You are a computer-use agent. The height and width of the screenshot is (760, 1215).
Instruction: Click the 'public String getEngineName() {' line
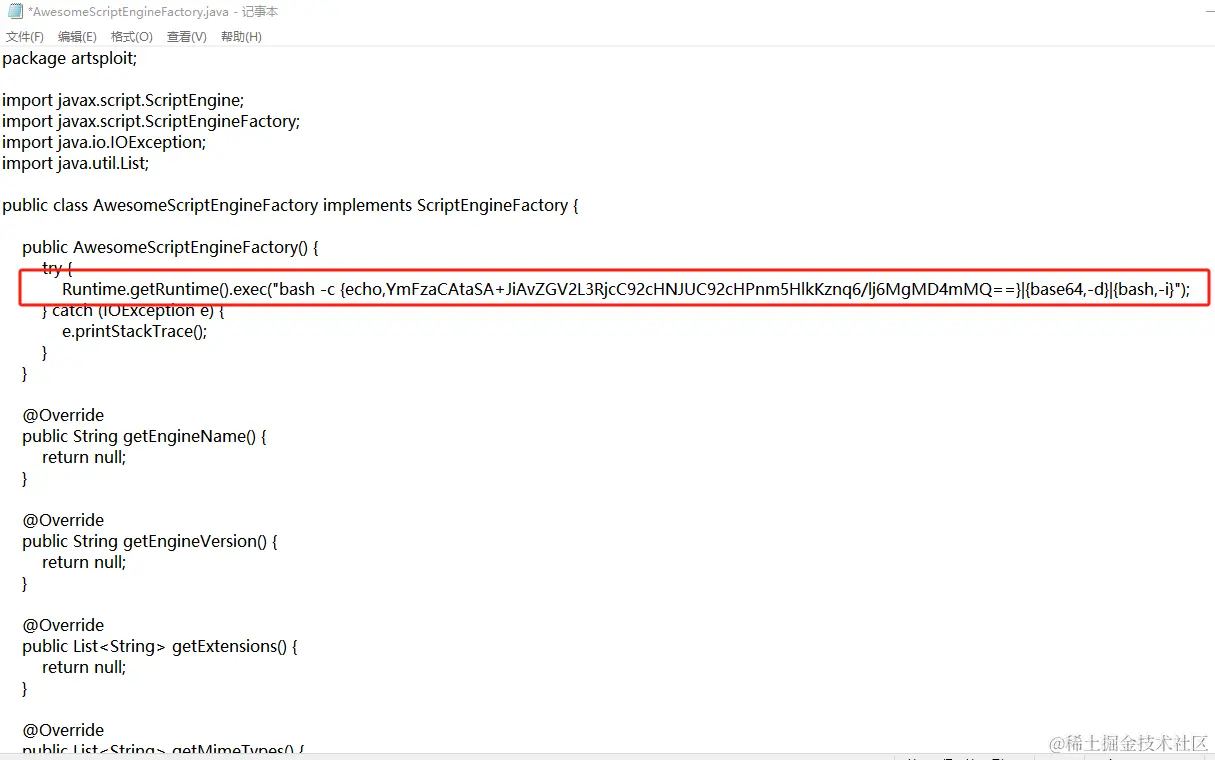pyautogui.click(x=145, y=436)
